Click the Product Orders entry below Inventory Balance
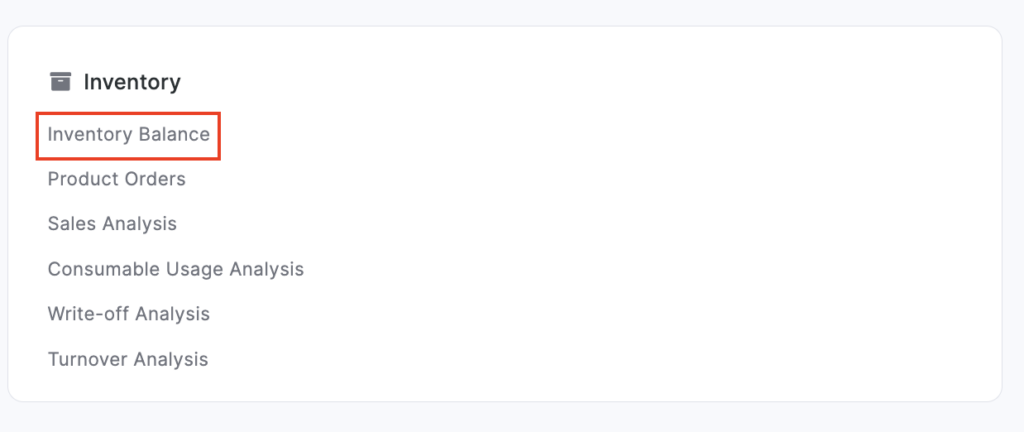 click(x=116, y=180)
